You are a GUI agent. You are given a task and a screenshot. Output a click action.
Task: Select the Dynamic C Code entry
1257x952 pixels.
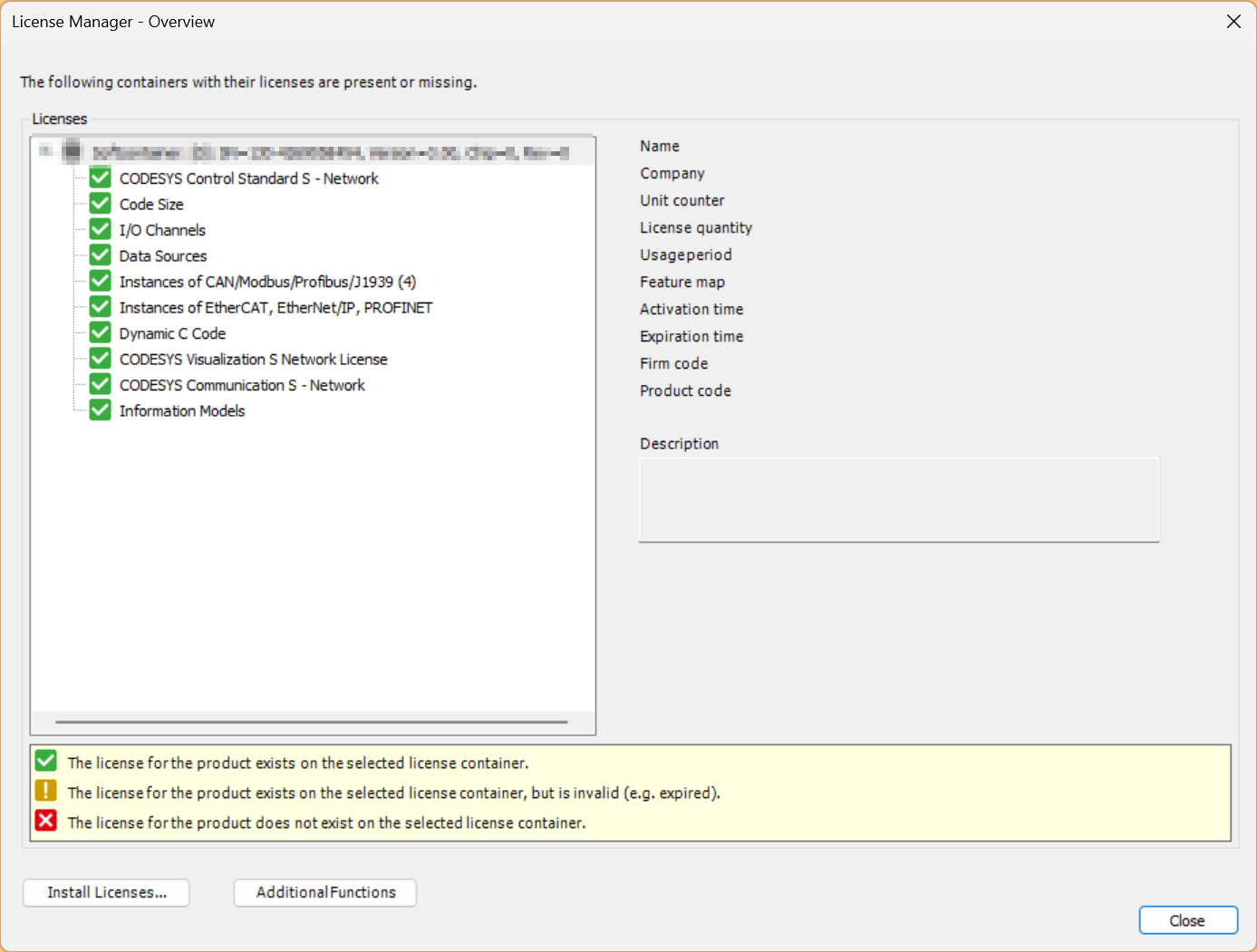172,333
